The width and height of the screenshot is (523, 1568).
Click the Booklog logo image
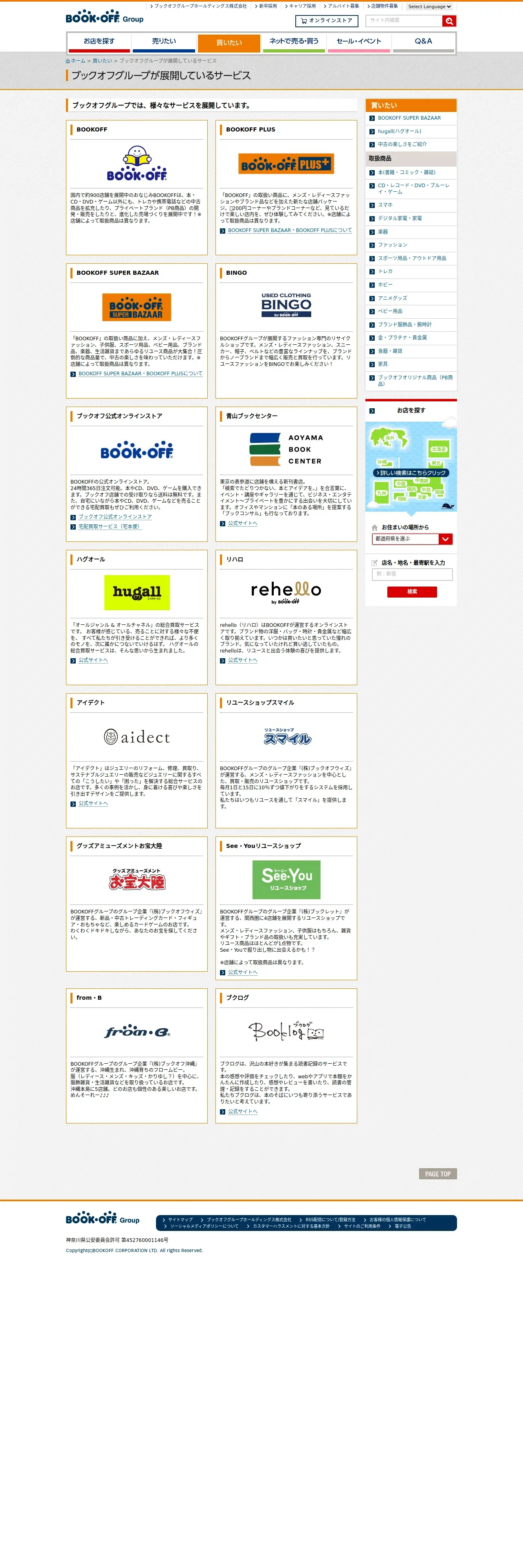coord(286,1031)
